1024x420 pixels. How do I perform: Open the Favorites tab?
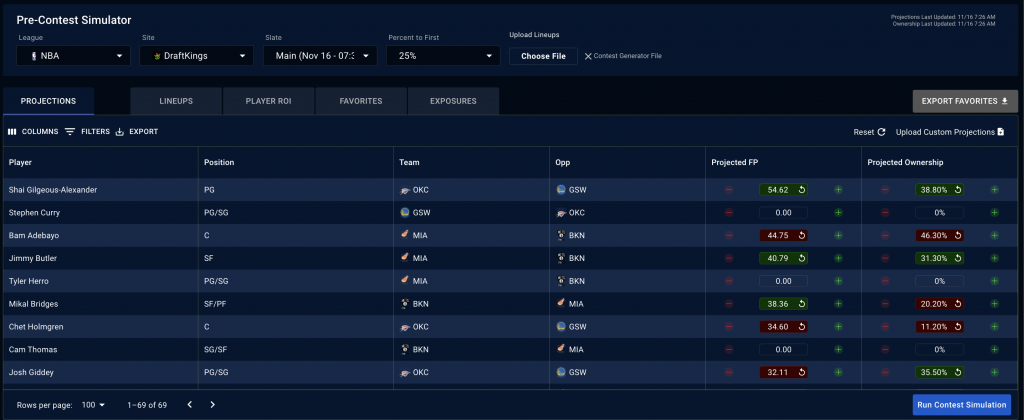point(361,101)
